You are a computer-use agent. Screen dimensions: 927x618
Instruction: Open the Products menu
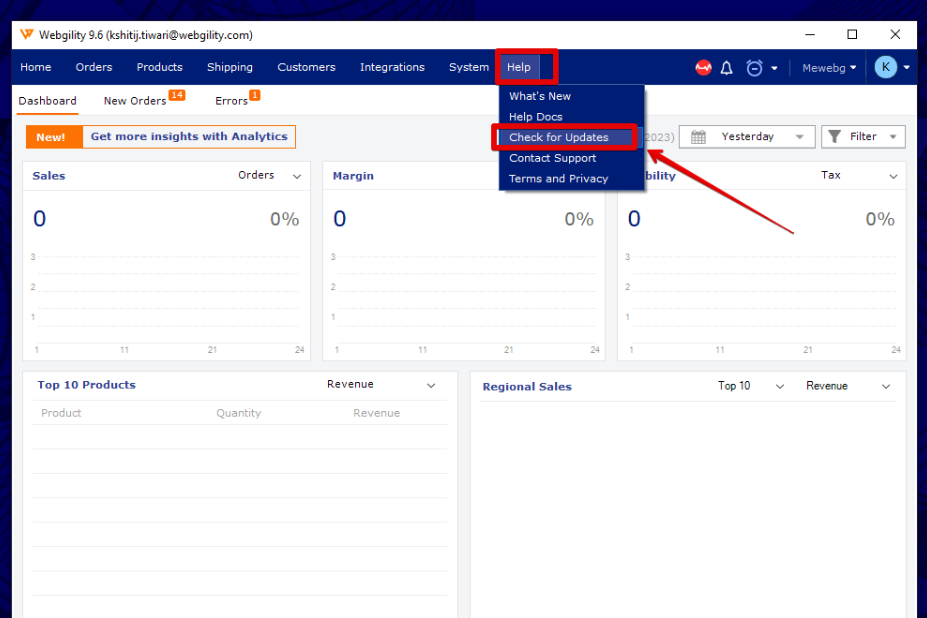(160, 67)
